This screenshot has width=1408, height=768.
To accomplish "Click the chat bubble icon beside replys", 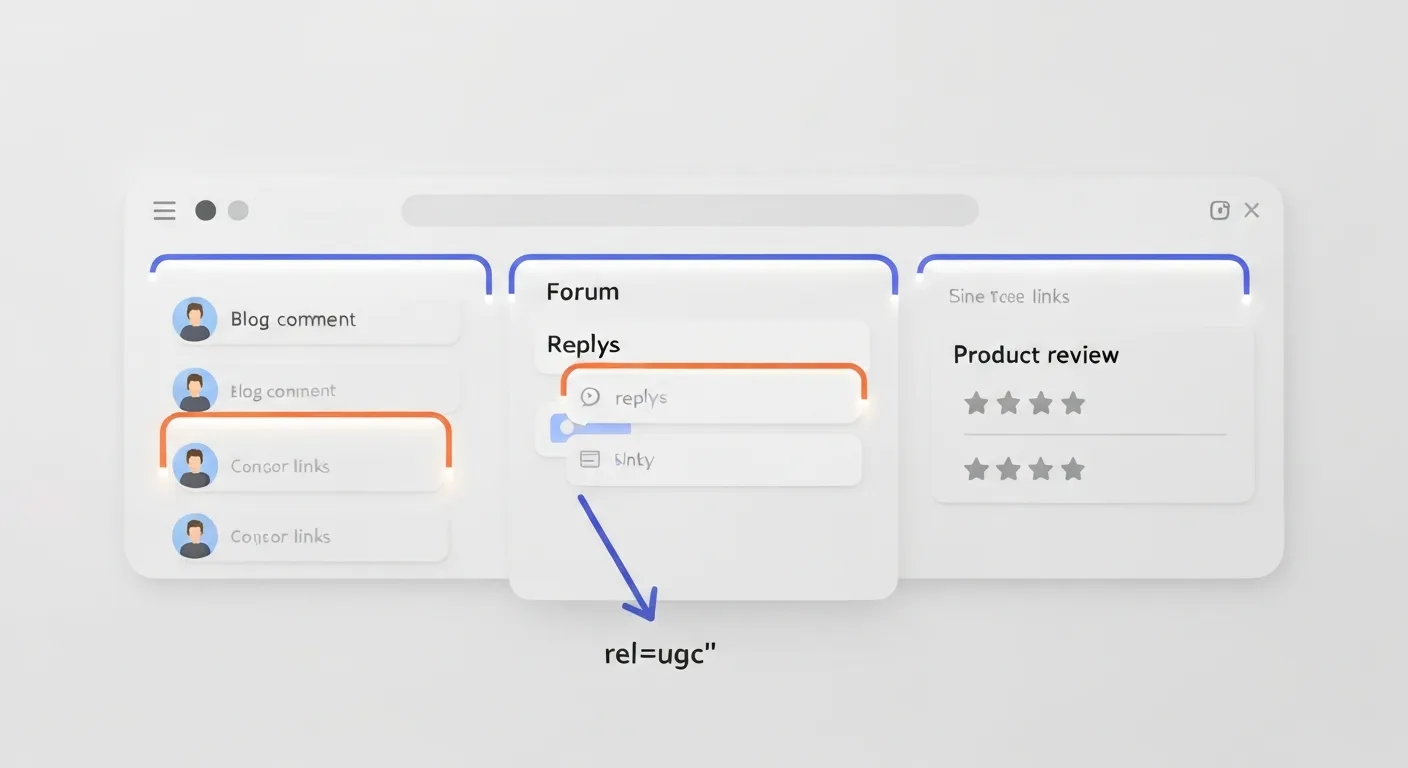I will coord(590,397).
